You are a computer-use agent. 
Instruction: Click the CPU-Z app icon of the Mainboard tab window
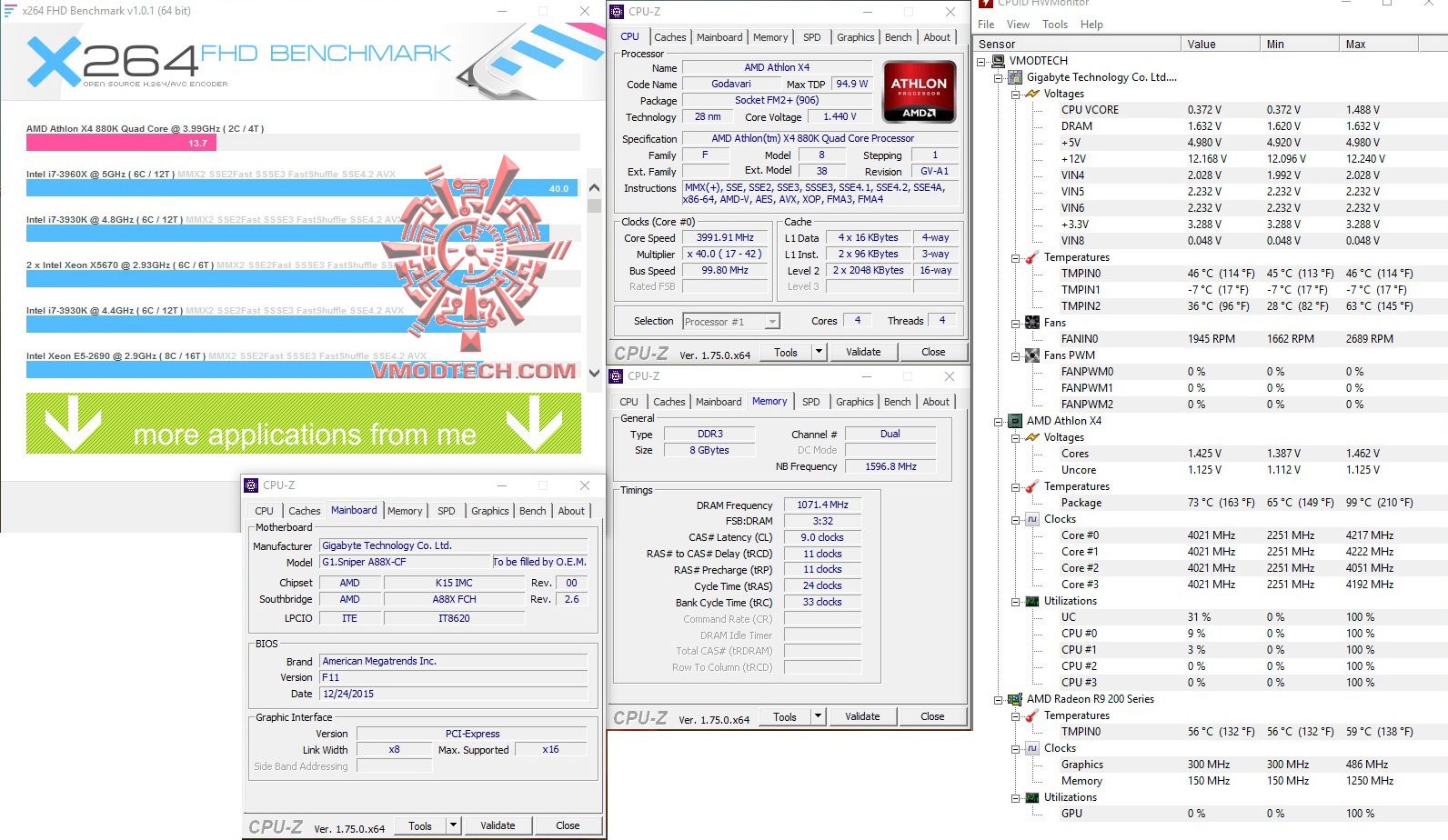coord(252,485)
